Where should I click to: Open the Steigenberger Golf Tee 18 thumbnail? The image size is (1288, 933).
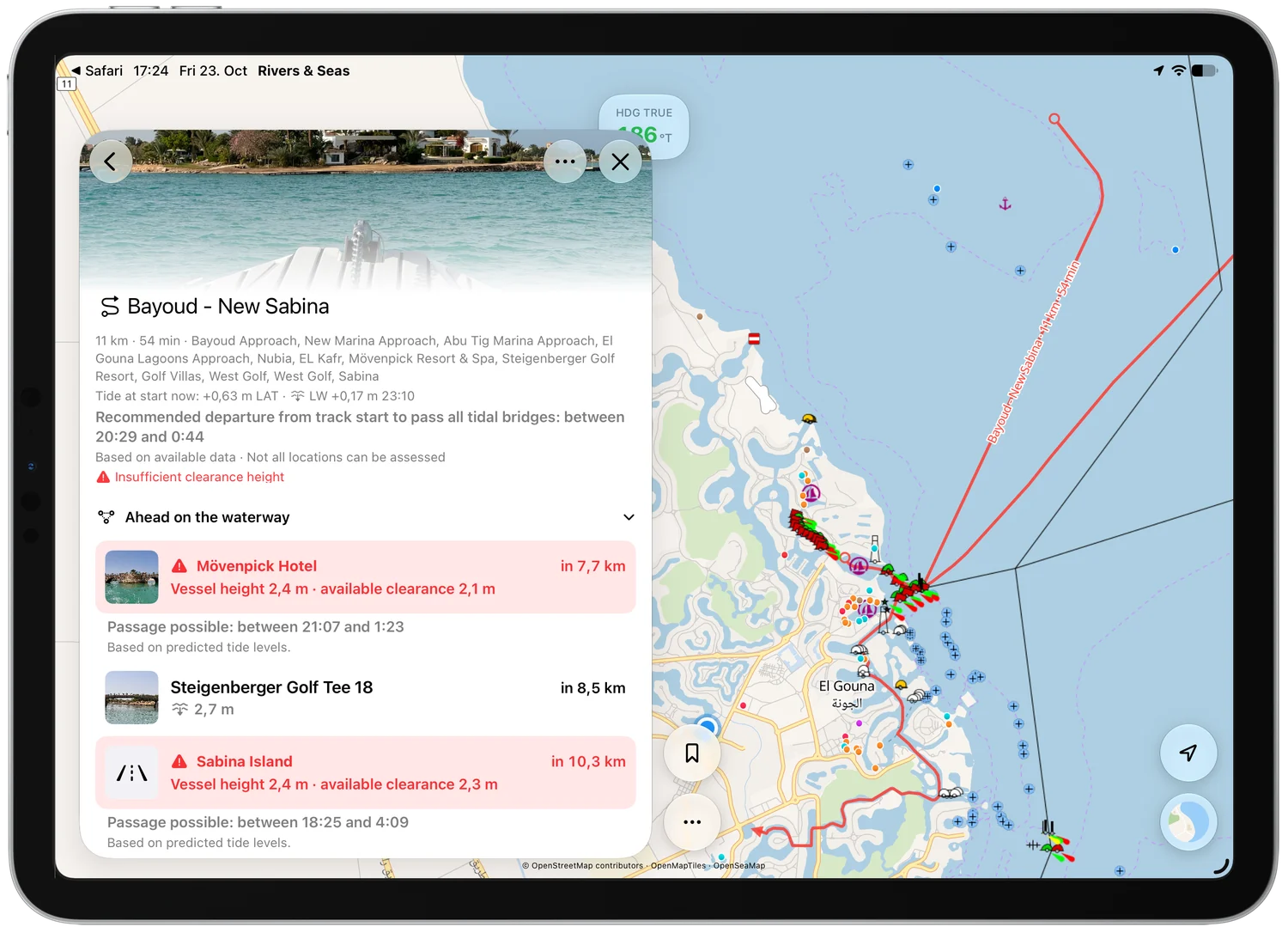[131, 698]
